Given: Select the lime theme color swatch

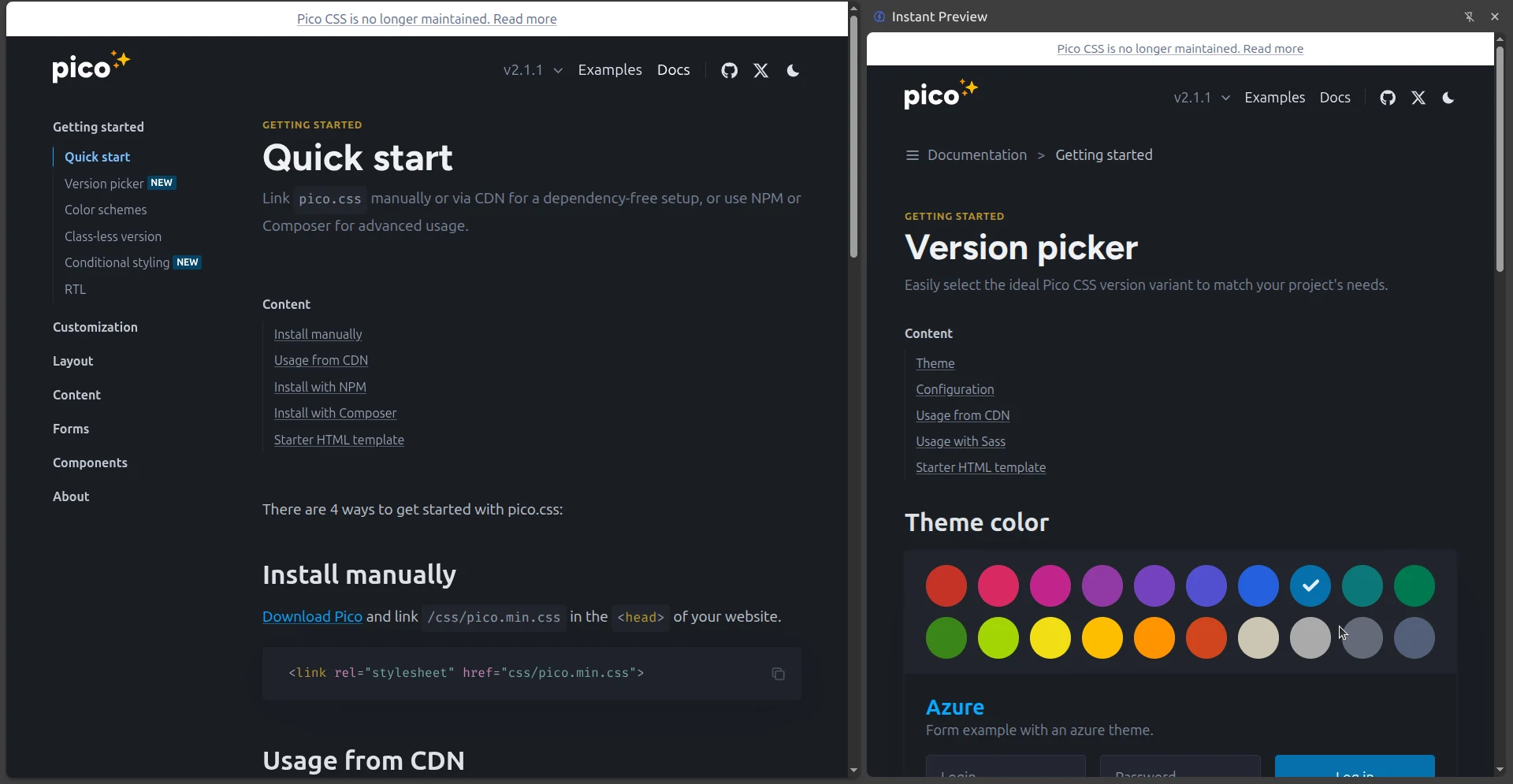Looking at the screenshot, I should [998, 638].
